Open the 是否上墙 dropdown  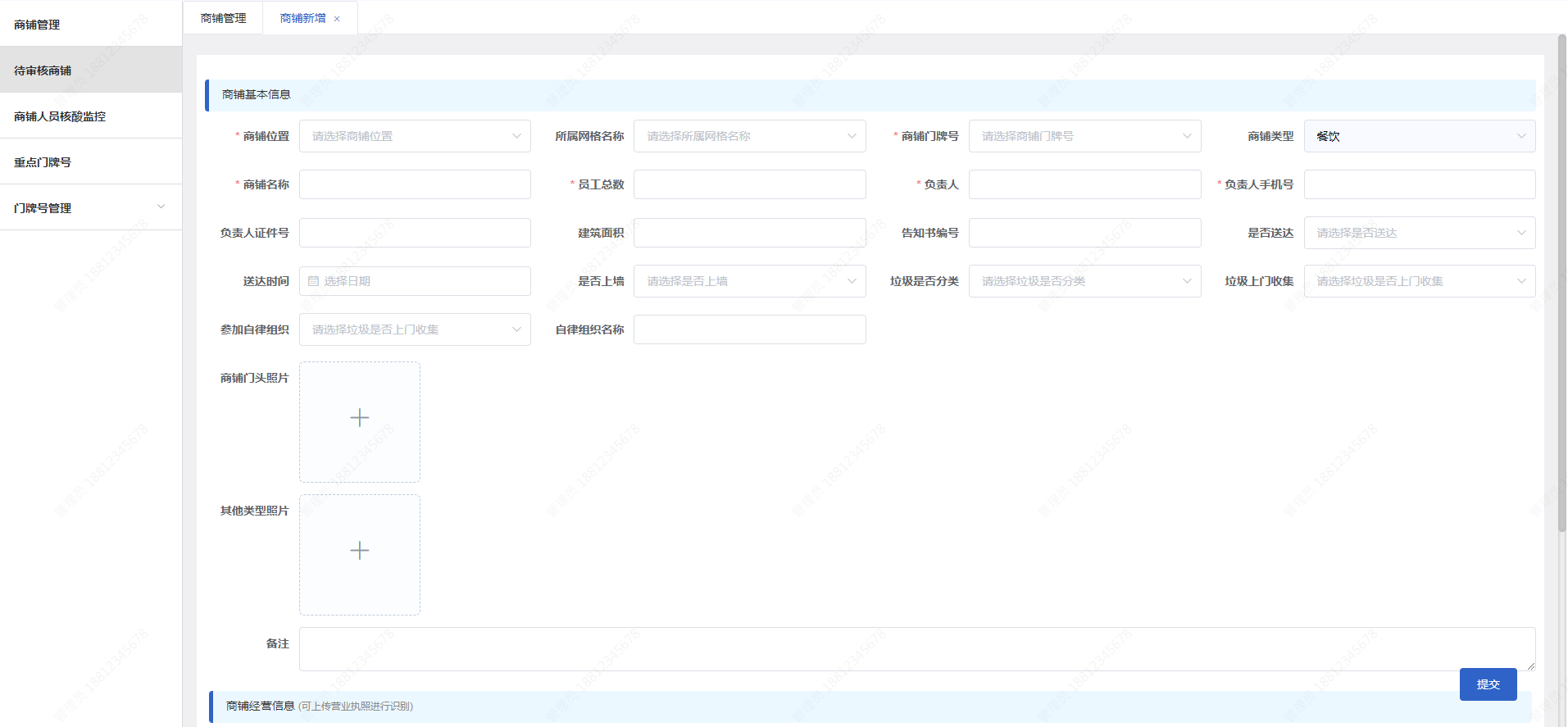pyautogui.click(x=750, y=281)
